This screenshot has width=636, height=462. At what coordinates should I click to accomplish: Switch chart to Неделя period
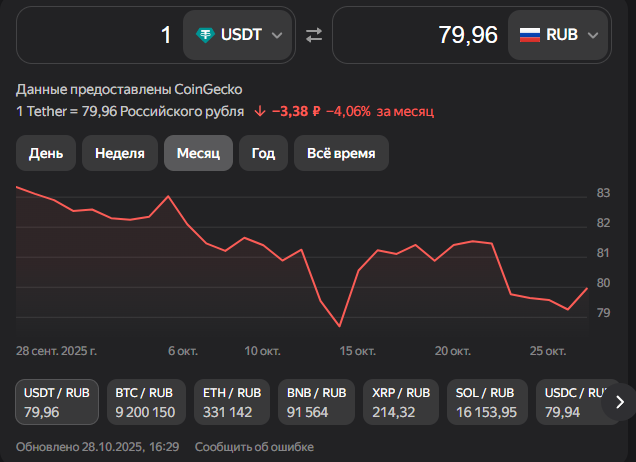point(120,153)
